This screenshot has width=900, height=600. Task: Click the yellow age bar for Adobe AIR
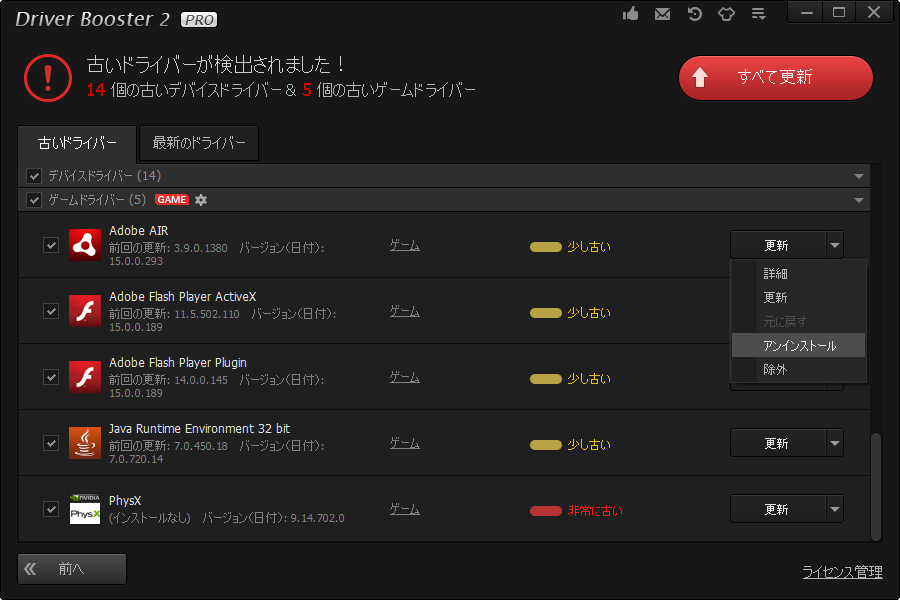click(x=545, y=247)
